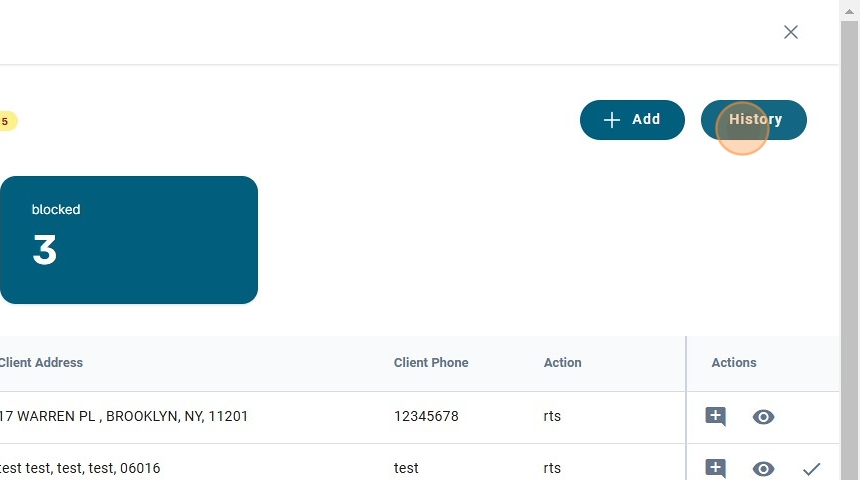This screenshot has width=860, height=480.
Task: Close the panel with the X icon
Action: click(790, 32)
